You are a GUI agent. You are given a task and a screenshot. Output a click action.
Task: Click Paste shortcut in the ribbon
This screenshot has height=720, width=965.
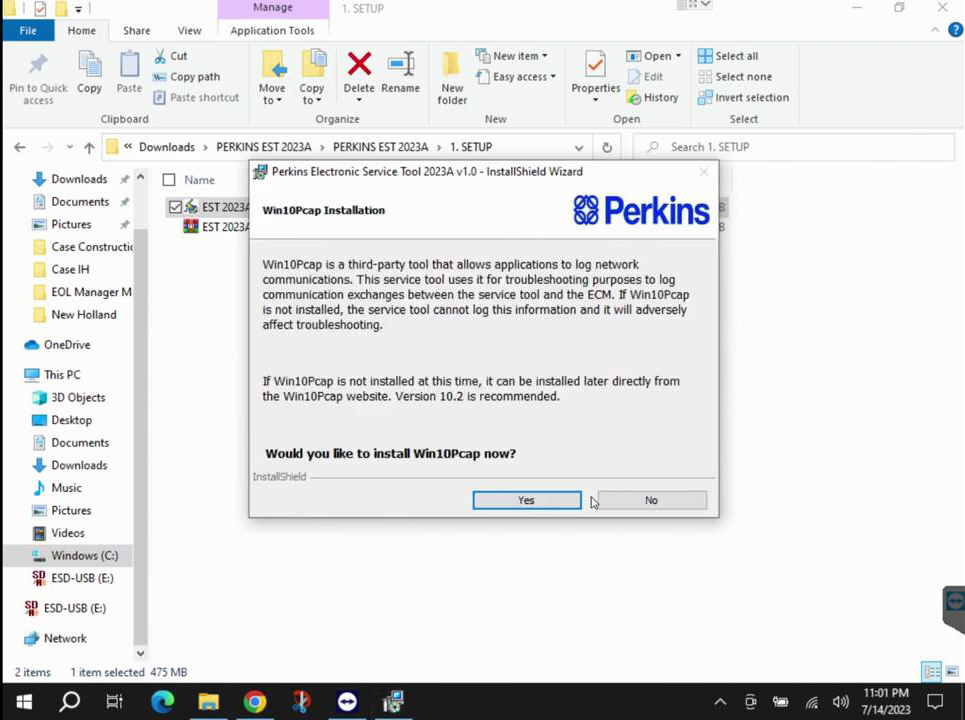tap(196, 97)
